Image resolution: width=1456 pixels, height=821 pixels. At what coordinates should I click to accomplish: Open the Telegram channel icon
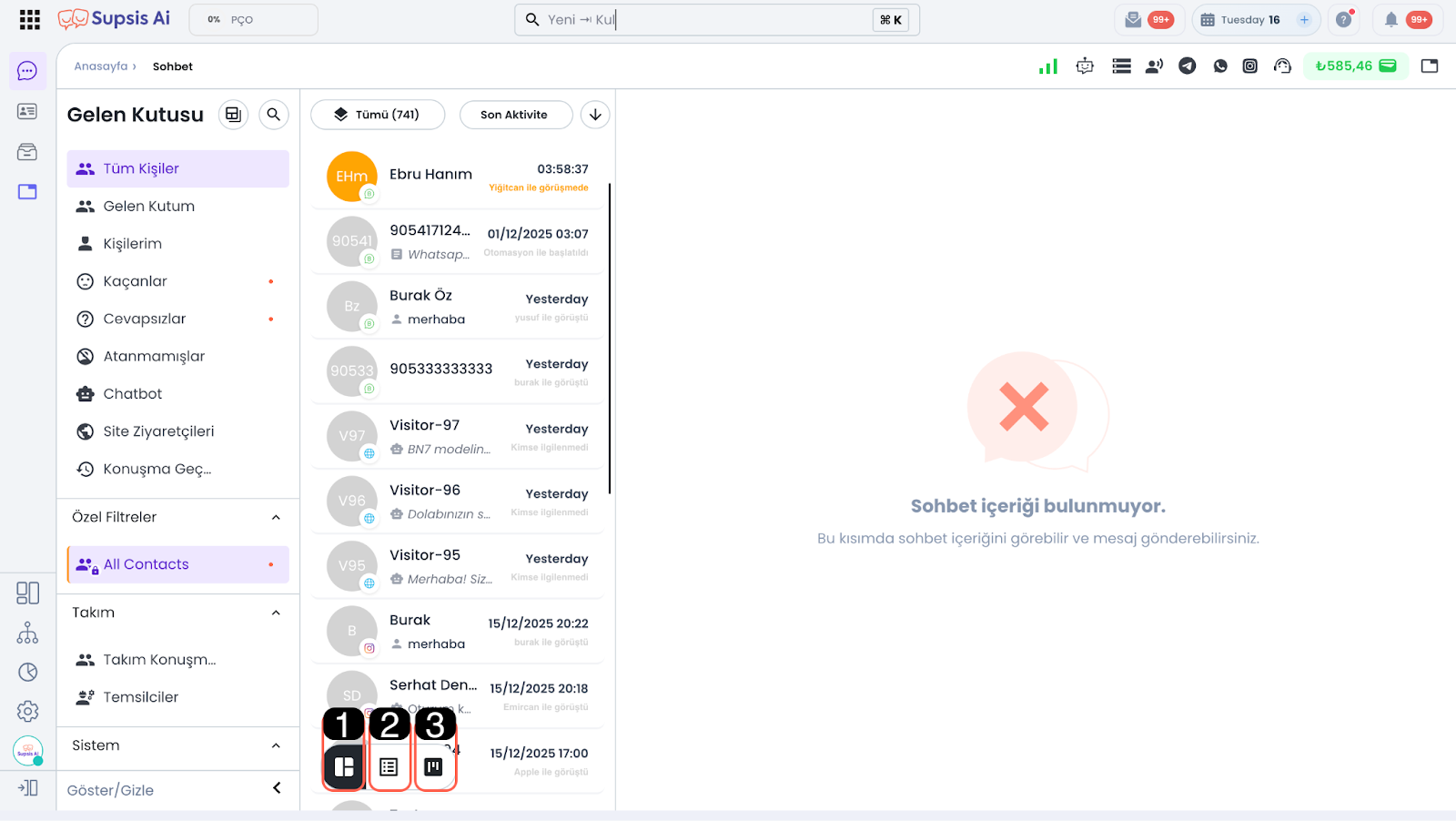pyautogui.click(x=1187, y=66)
